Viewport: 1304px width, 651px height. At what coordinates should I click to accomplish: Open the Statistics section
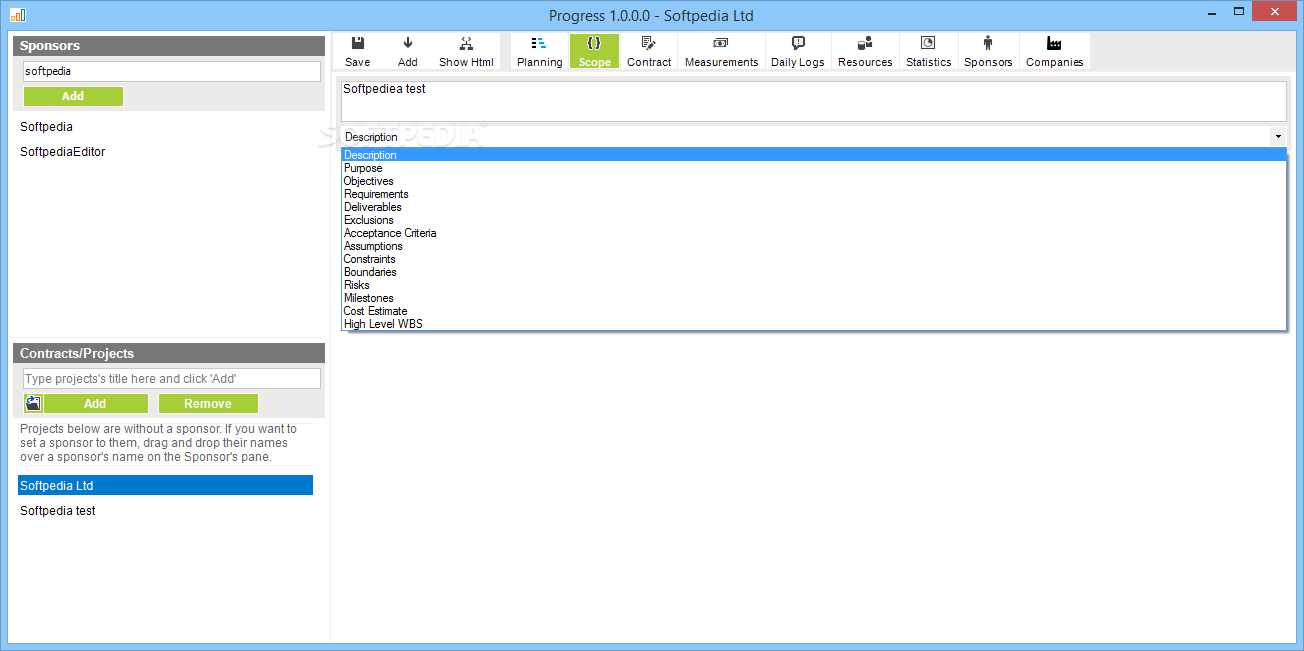928,52
